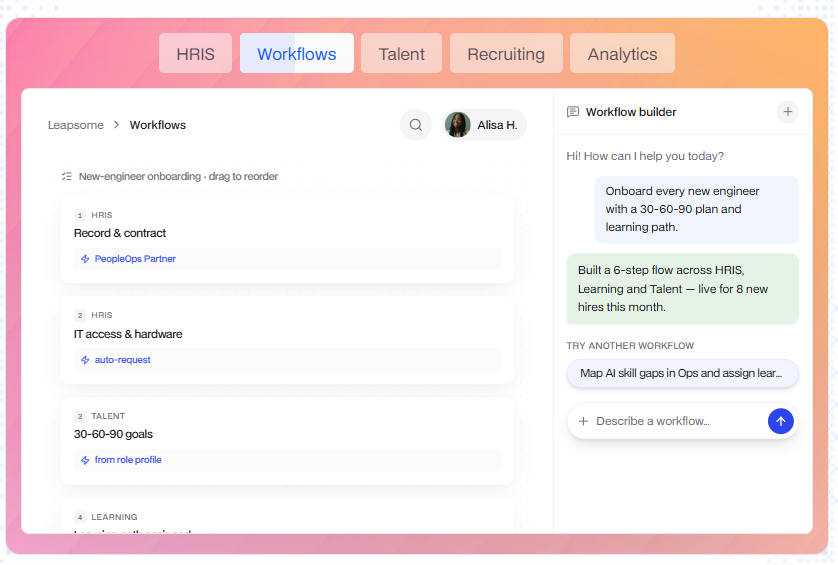Click the lightning icon next to auto-request
Screen dimensions: 838x565
pos(85,360)
